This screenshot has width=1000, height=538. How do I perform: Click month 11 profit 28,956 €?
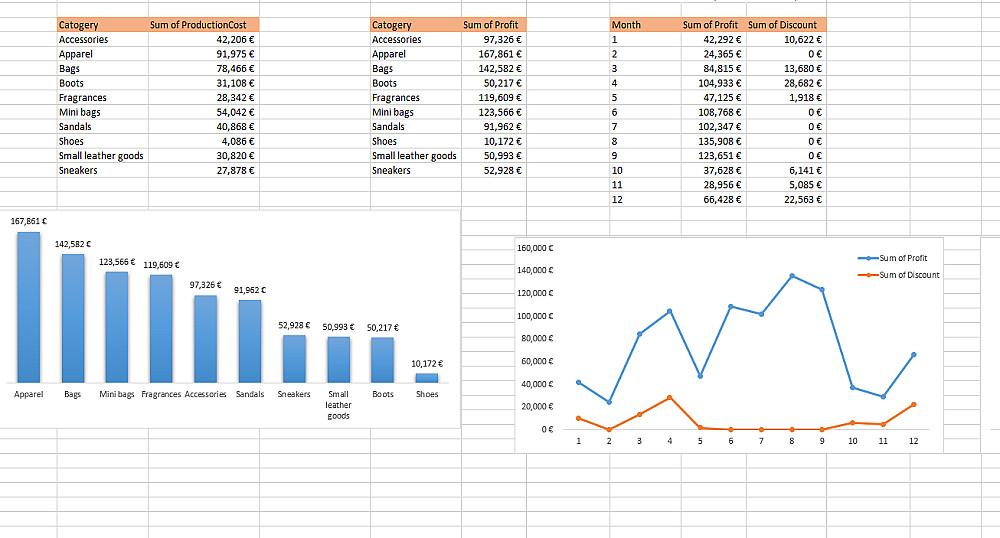[x=714, y=185]
